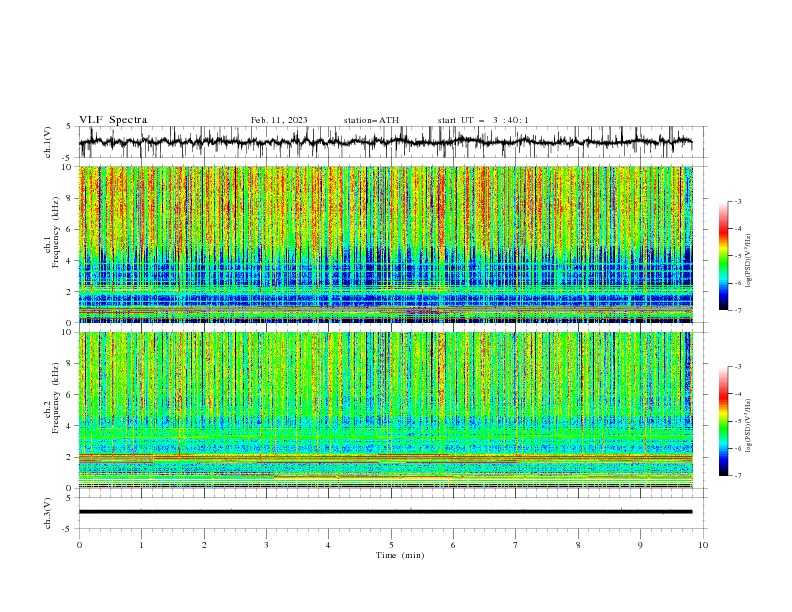Click the "Time (min)" axis label

pos(400,555)
